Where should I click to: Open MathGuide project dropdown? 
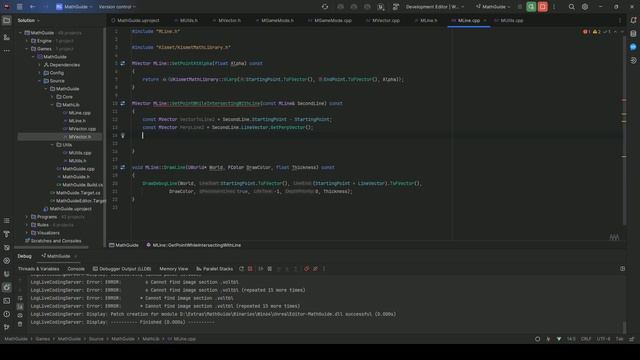(x=74, y=7)
